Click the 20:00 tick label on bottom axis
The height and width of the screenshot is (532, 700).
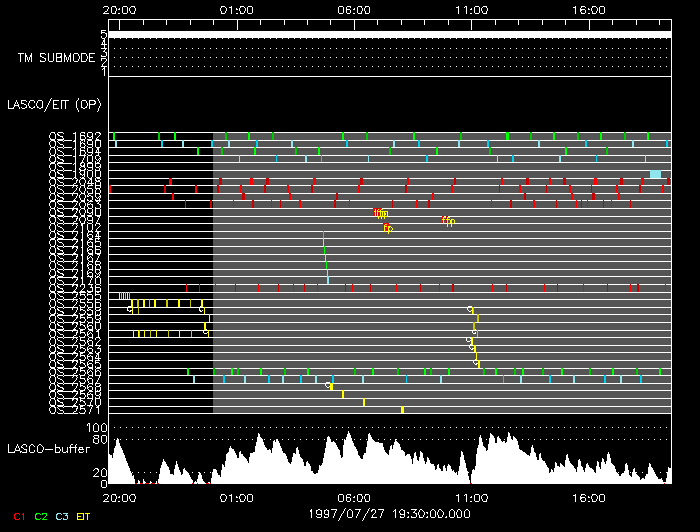pyautogui.click(x=119, y=495)
